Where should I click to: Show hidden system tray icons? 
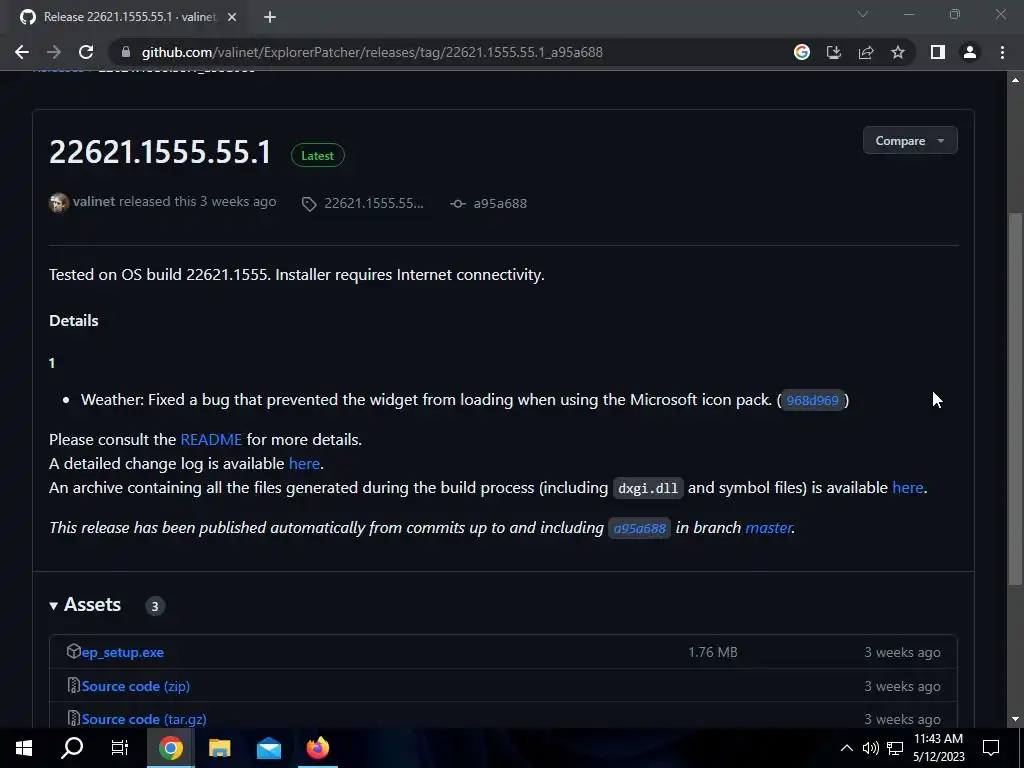tap(846, 748)
